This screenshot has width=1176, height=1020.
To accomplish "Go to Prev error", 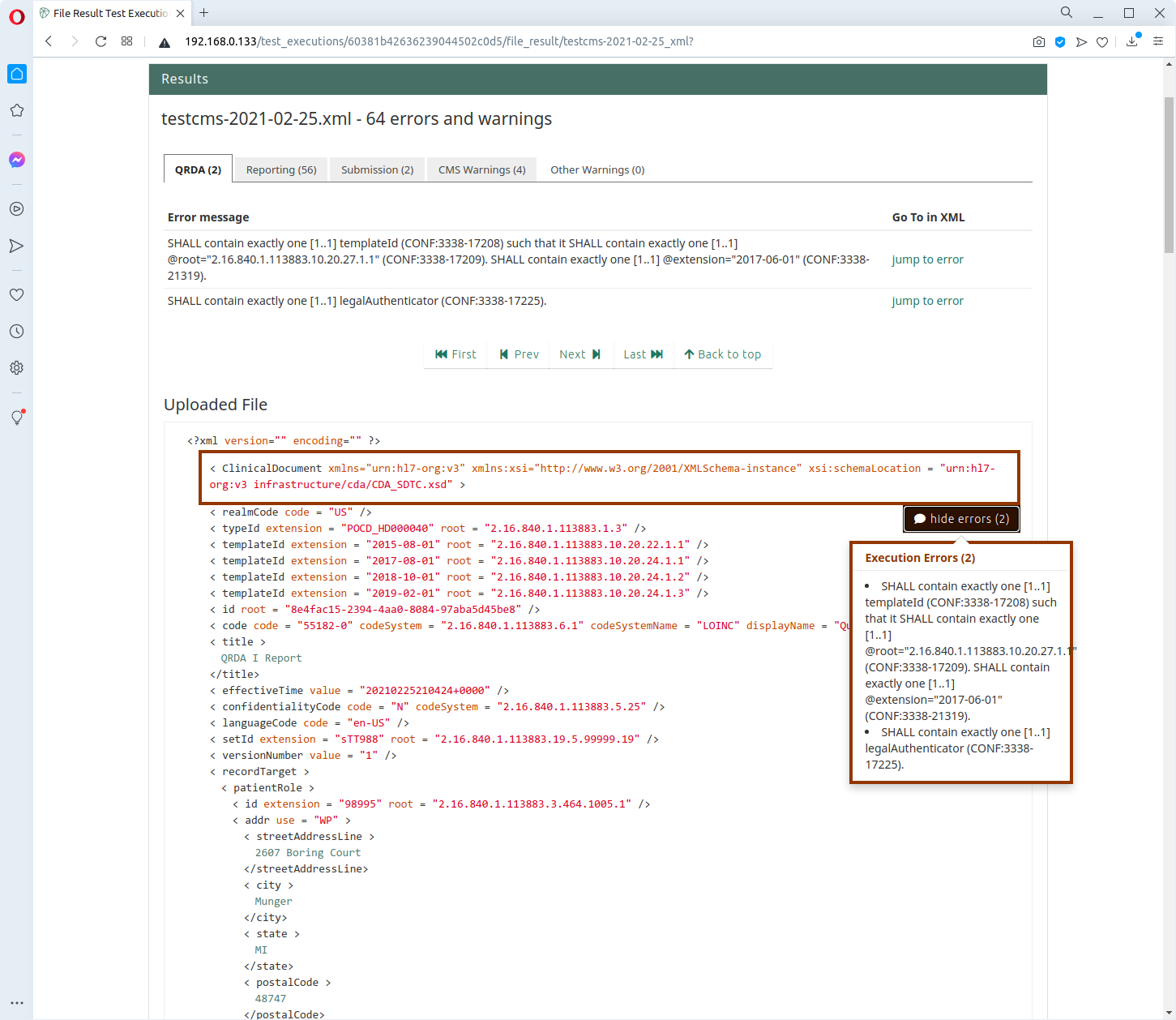I will coord(519,354).
